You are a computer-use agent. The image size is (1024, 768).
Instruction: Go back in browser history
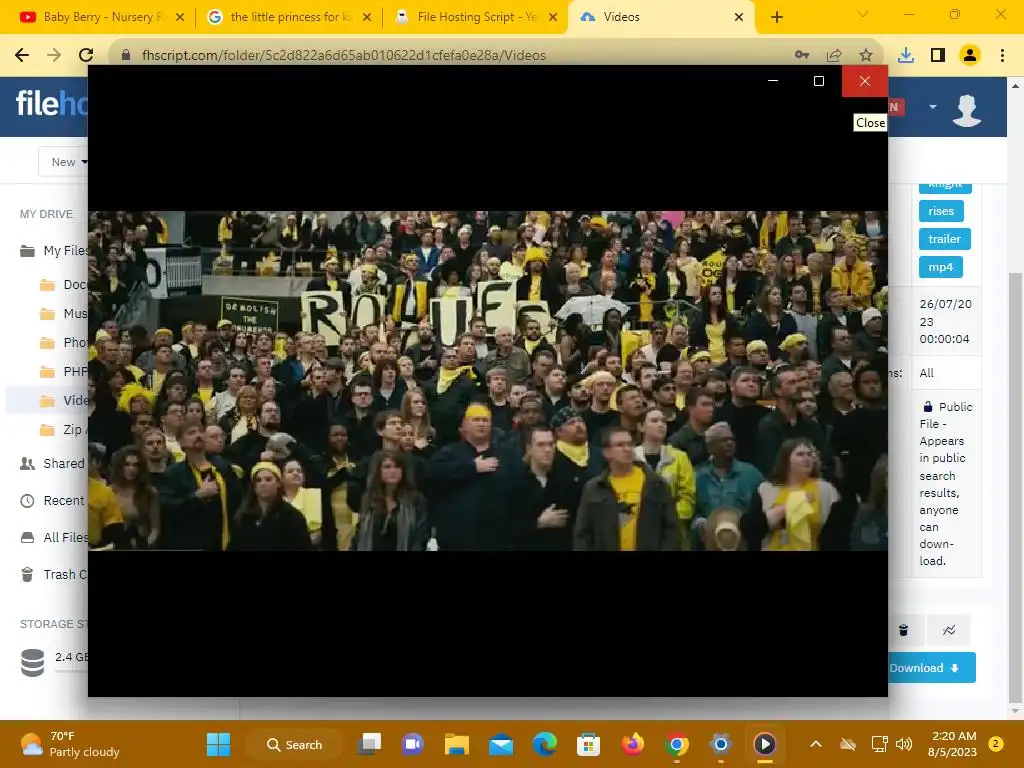22,55
